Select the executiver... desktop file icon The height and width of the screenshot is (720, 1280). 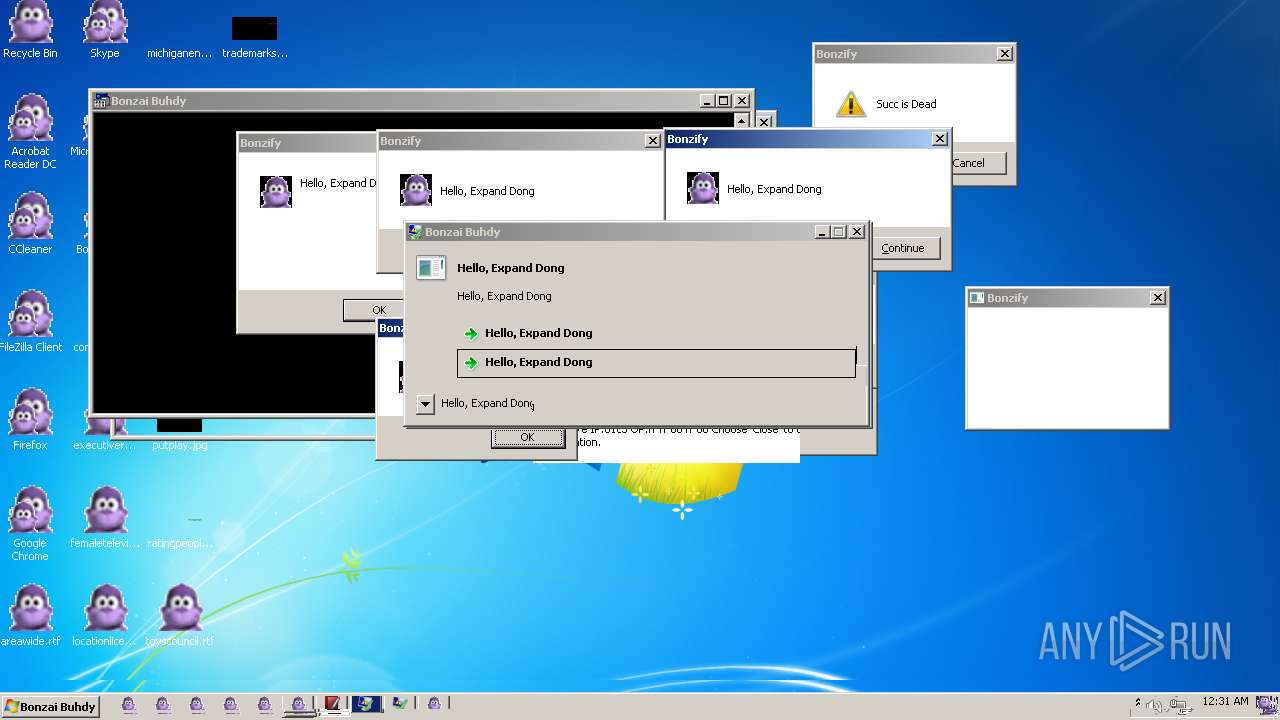coord(104,436)
